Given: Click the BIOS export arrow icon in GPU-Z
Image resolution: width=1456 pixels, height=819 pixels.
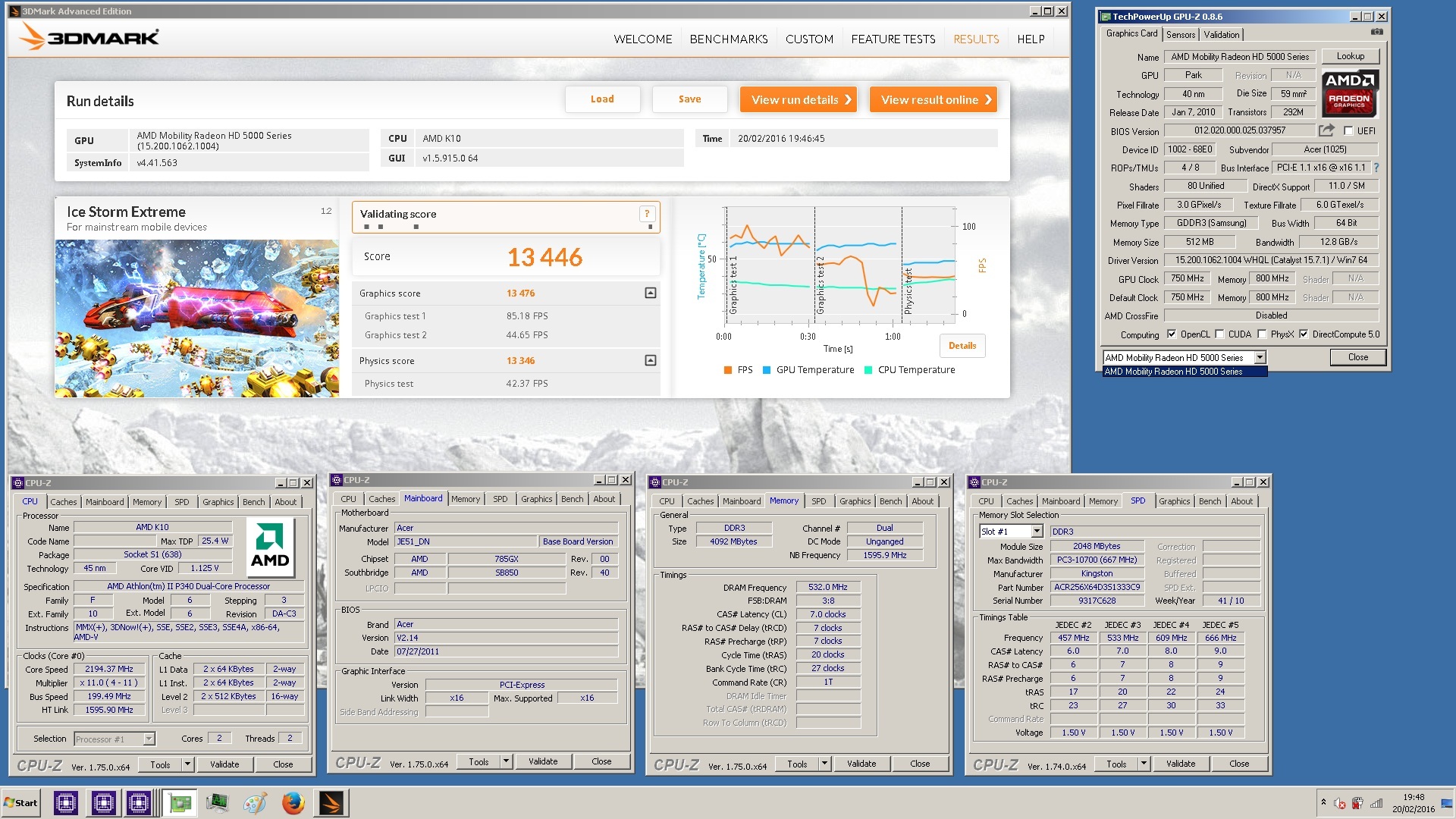Looking at the screenshot, I should (x=1326, y=130).
